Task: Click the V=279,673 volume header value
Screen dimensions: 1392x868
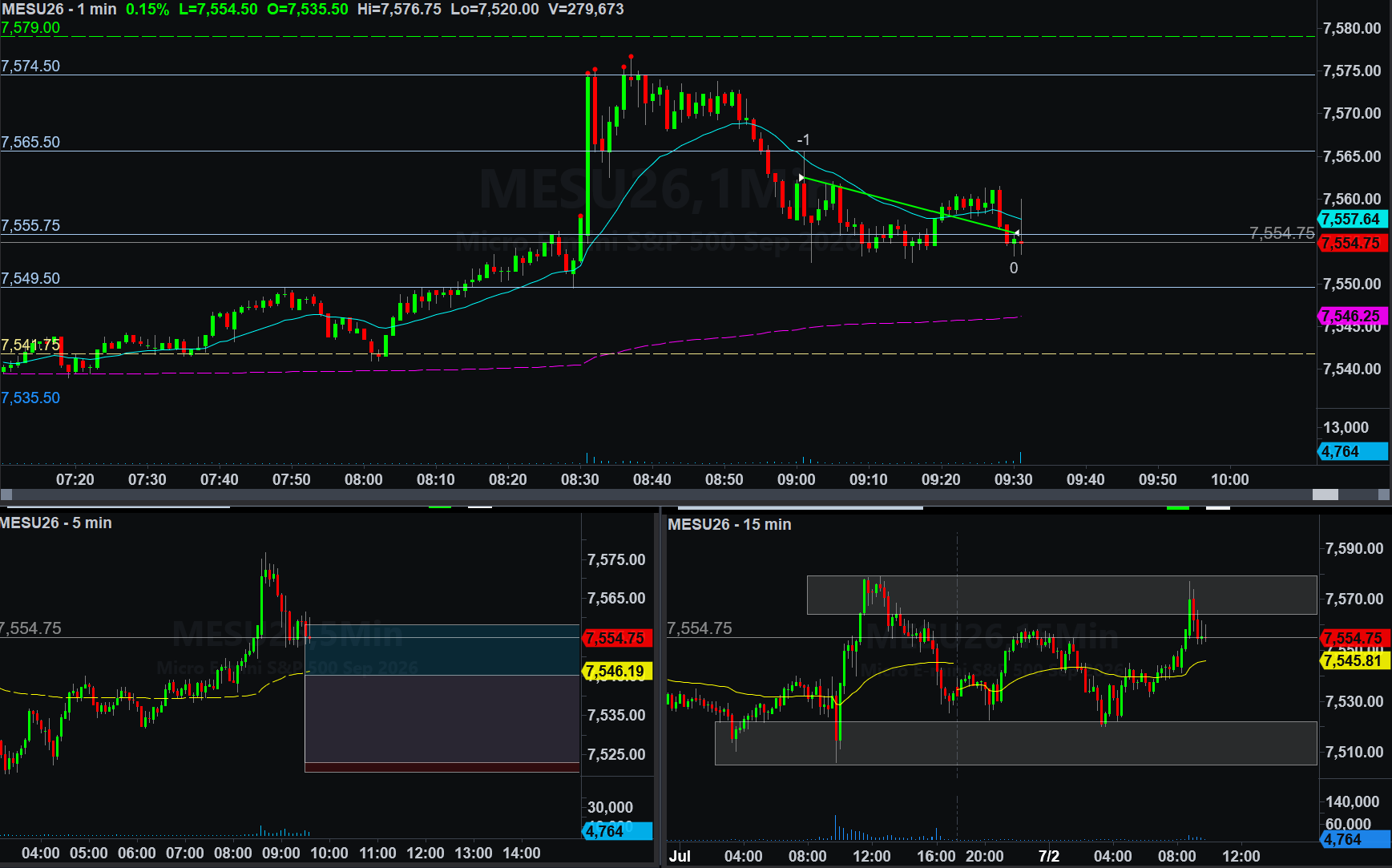Action: tap(586, 10)
